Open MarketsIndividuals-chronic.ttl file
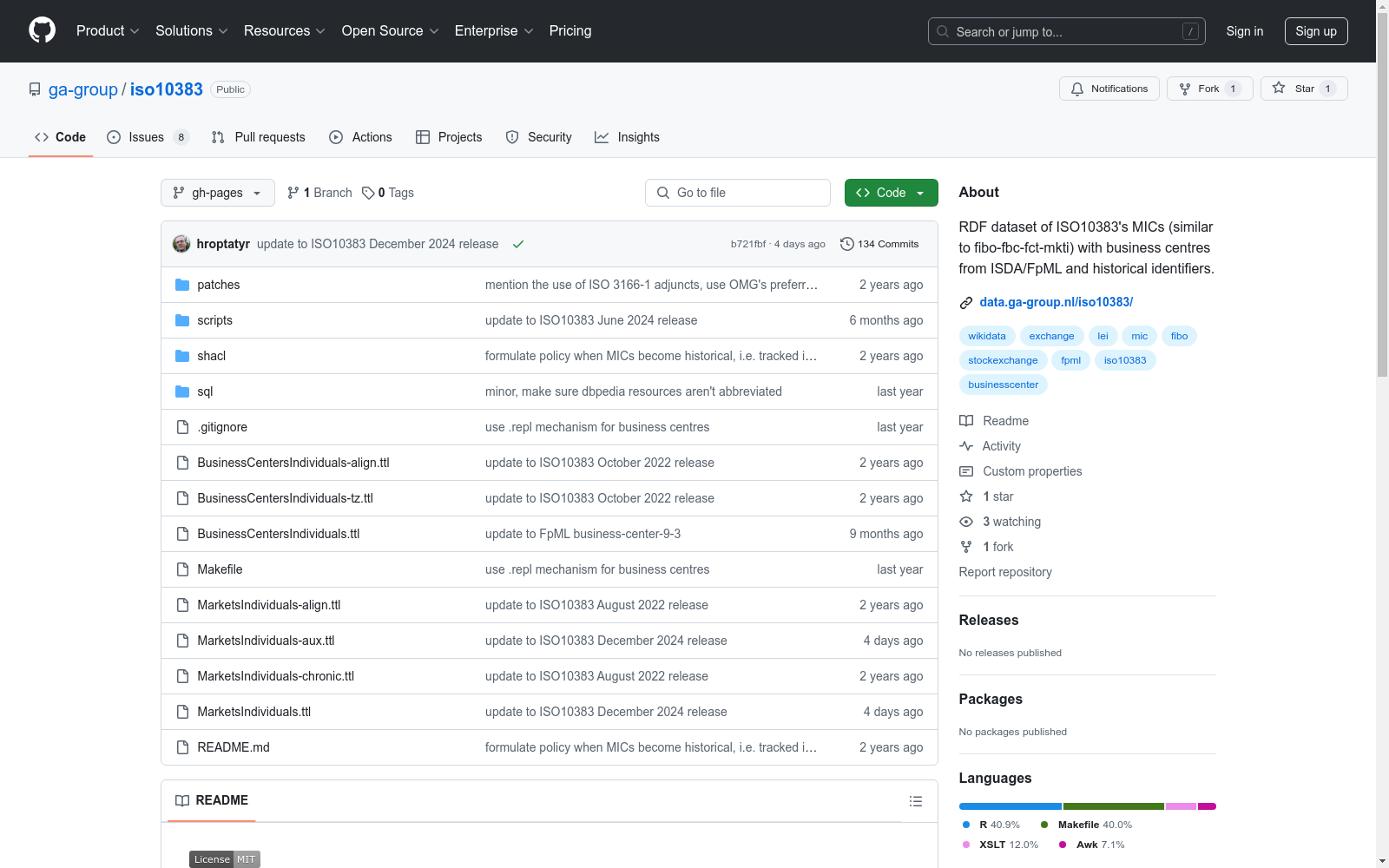This screenshot has width=1389, height=868. tap(276, 676)
